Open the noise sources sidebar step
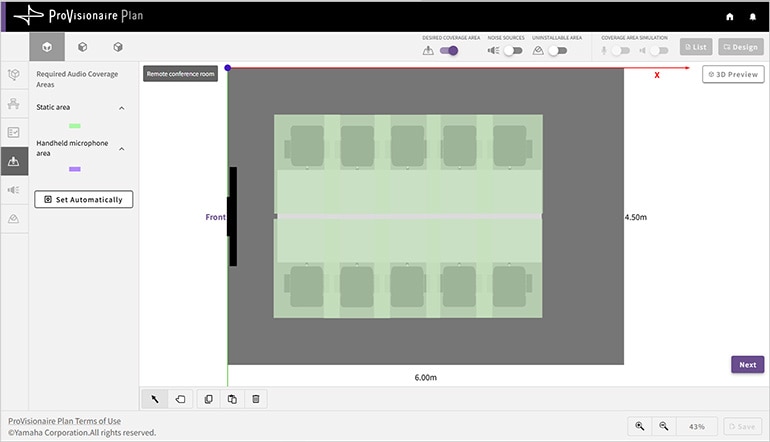This screenshot has width=770, height=442. pyautogui.click(x=14, y=189)
